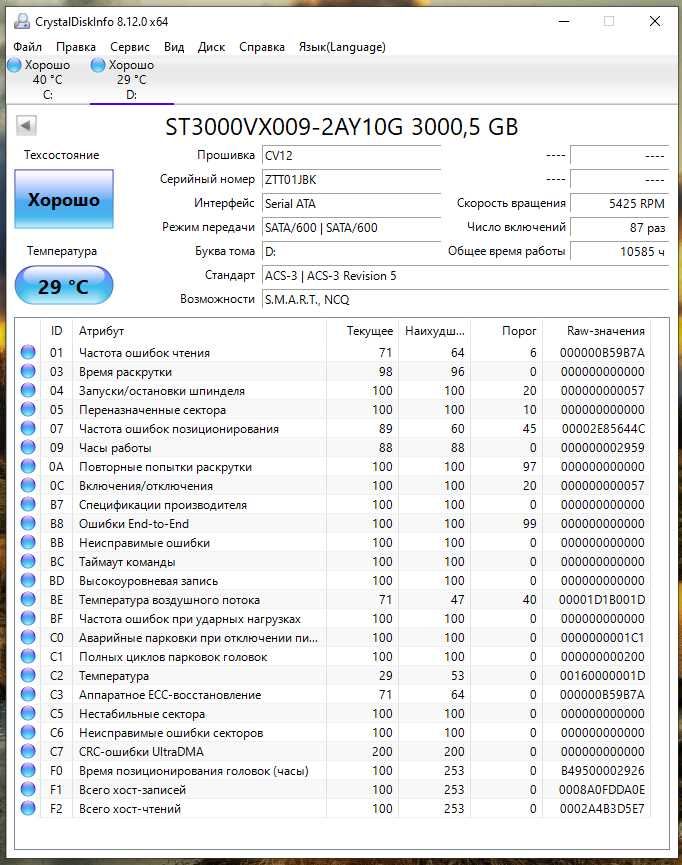The image size is (682, 865).
Task: Click status orb for 03 Время раскрутки
Action: tap(28, 371)
